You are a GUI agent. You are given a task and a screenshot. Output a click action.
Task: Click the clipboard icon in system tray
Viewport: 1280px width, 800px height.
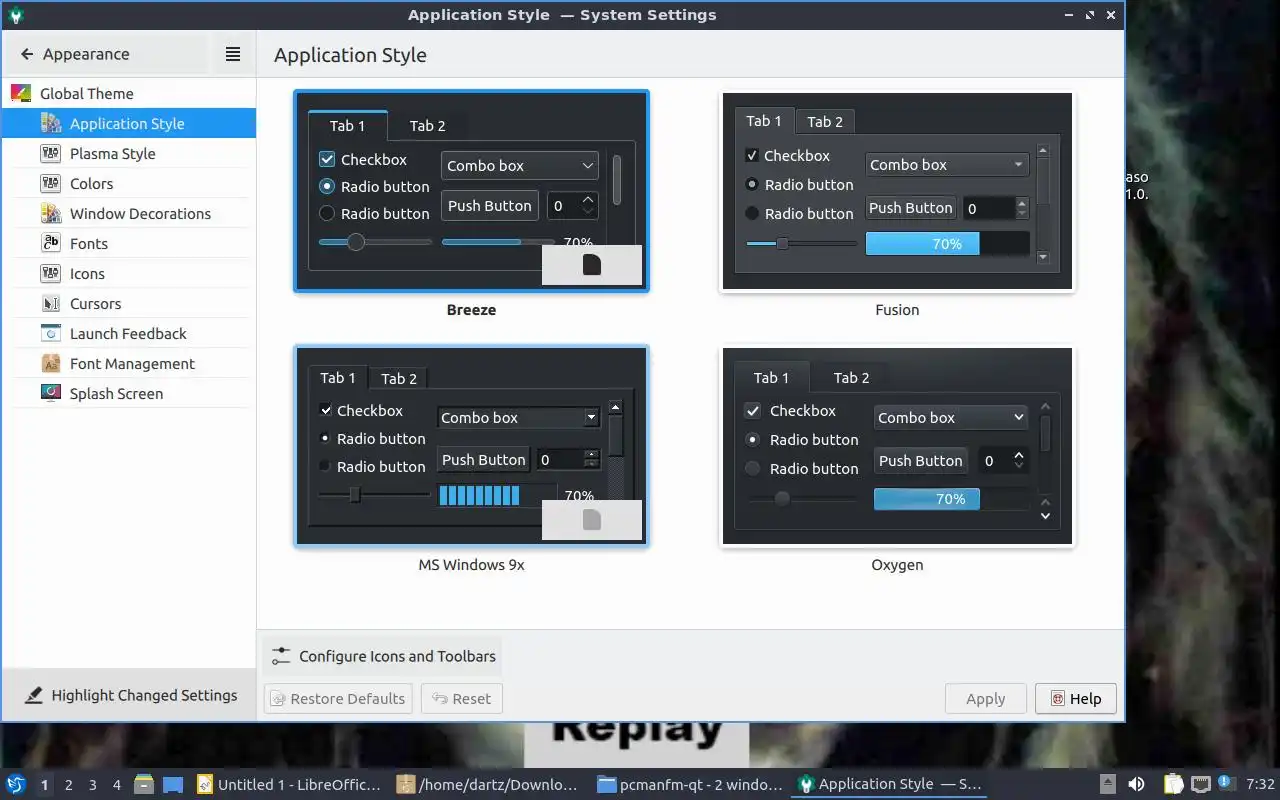[1174, 784]
